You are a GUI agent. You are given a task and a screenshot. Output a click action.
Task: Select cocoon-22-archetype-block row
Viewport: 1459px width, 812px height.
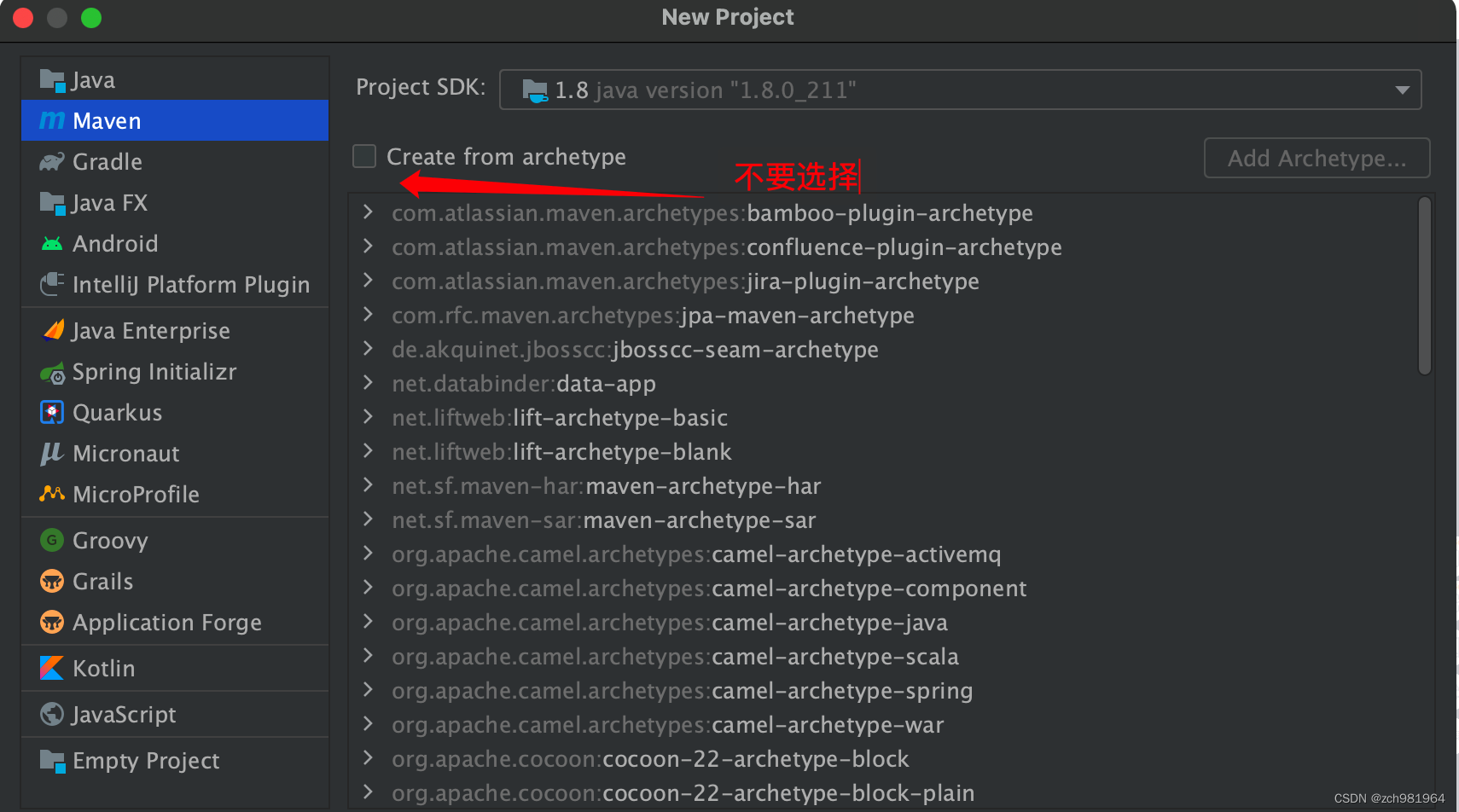point(883,759)
